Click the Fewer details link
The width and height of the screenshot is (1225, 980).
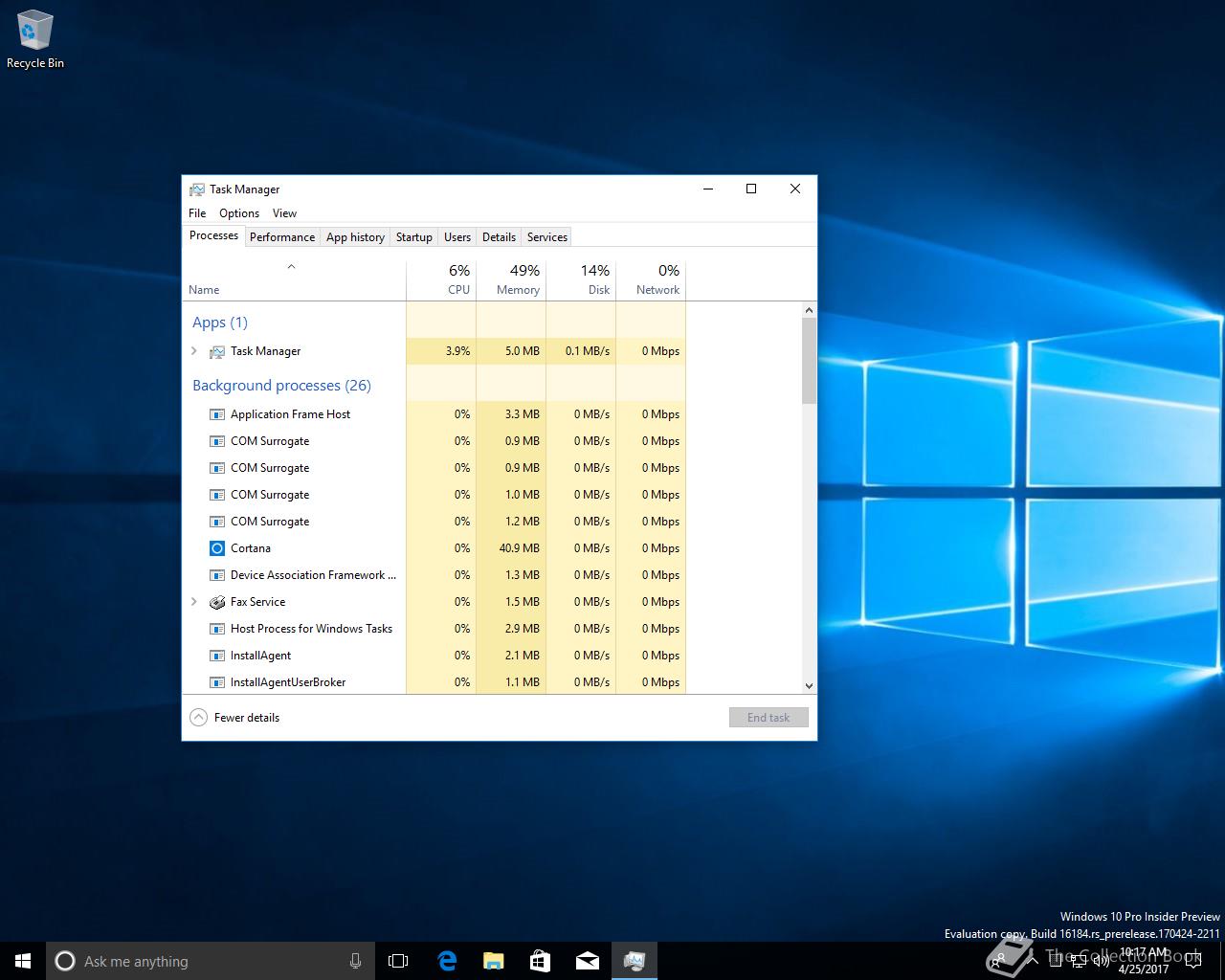click(x=247, y=718)
